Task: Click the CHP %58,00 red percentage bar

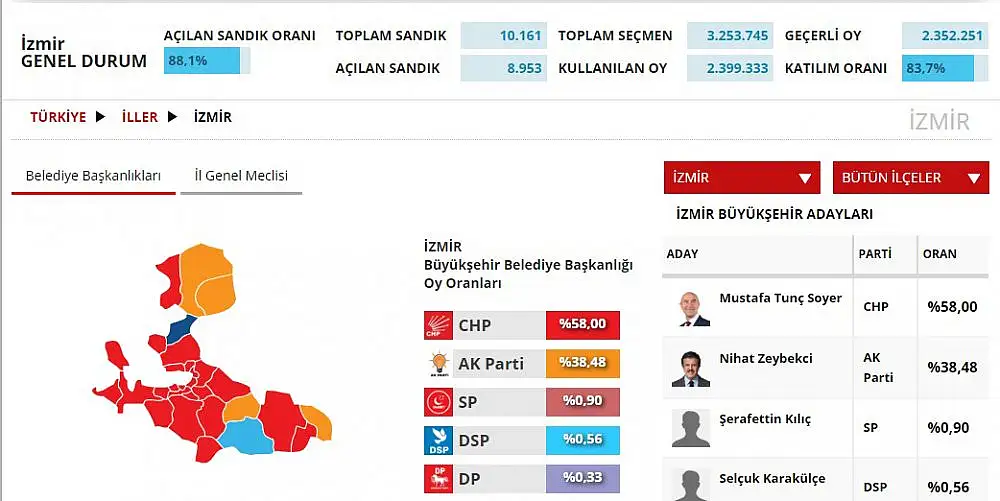Action: click(x=582, y=325)
